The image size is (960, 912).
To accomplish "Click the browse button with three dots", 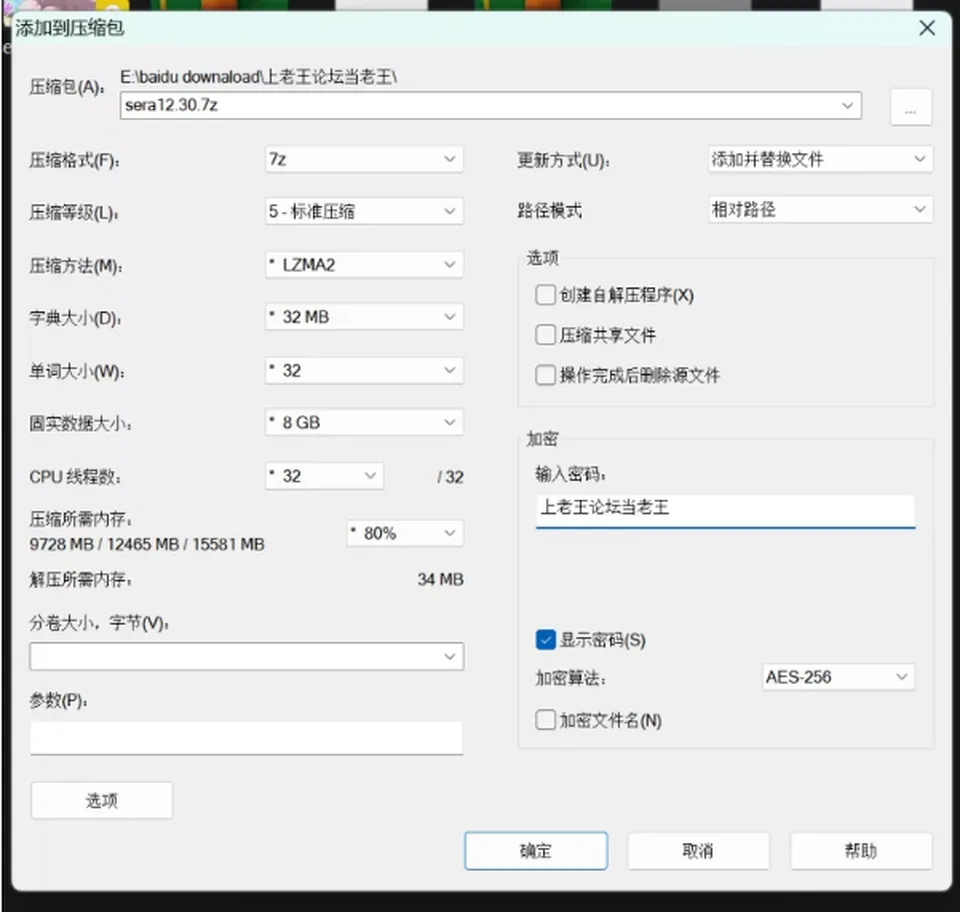I will point(910,107).
